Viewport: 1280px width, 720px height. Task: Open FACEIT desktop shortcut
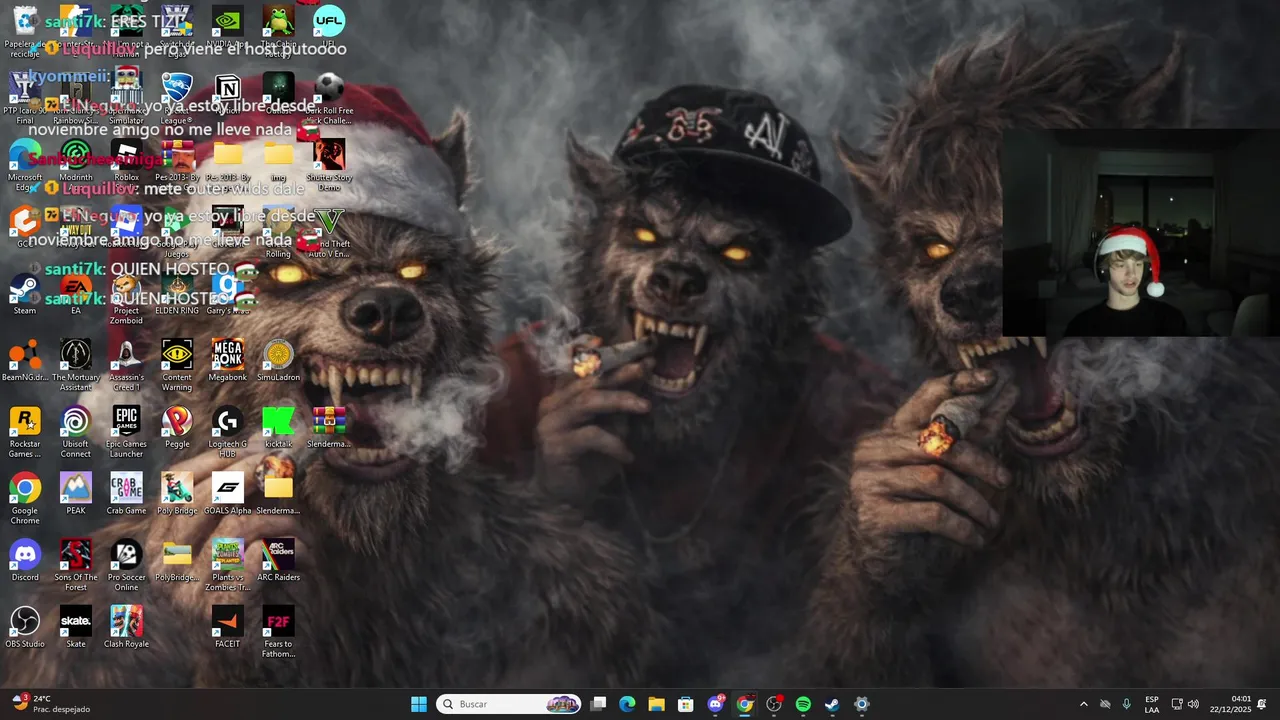[228, 628]
